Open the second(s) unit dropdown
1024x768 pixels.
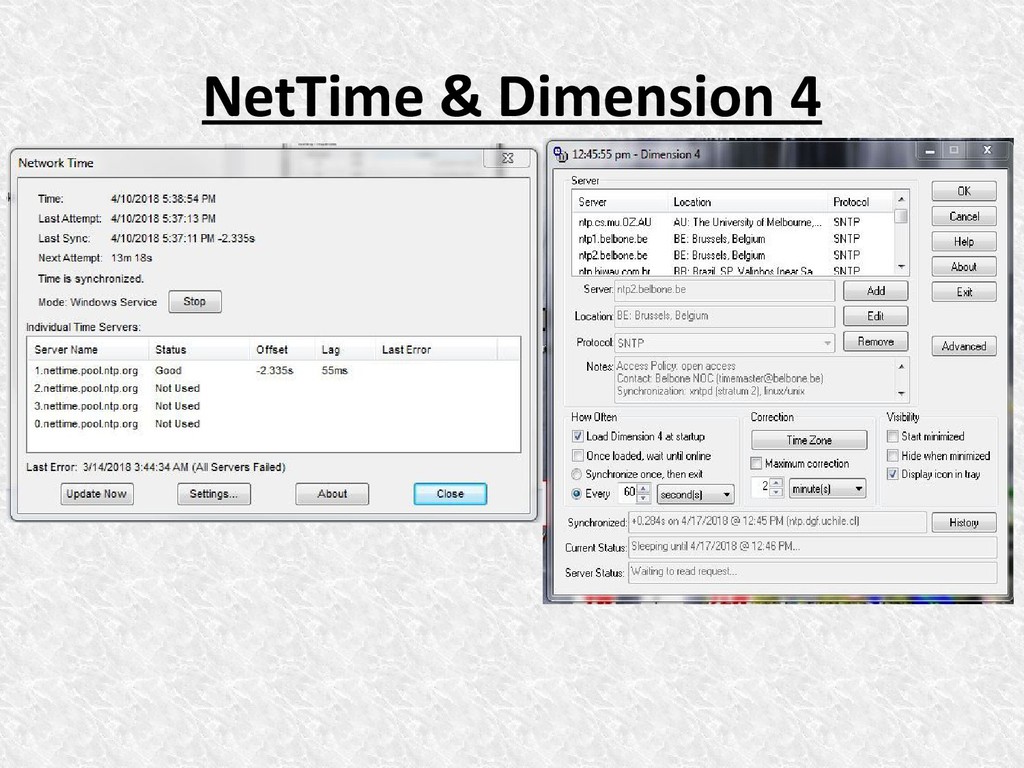coord(696,494)
